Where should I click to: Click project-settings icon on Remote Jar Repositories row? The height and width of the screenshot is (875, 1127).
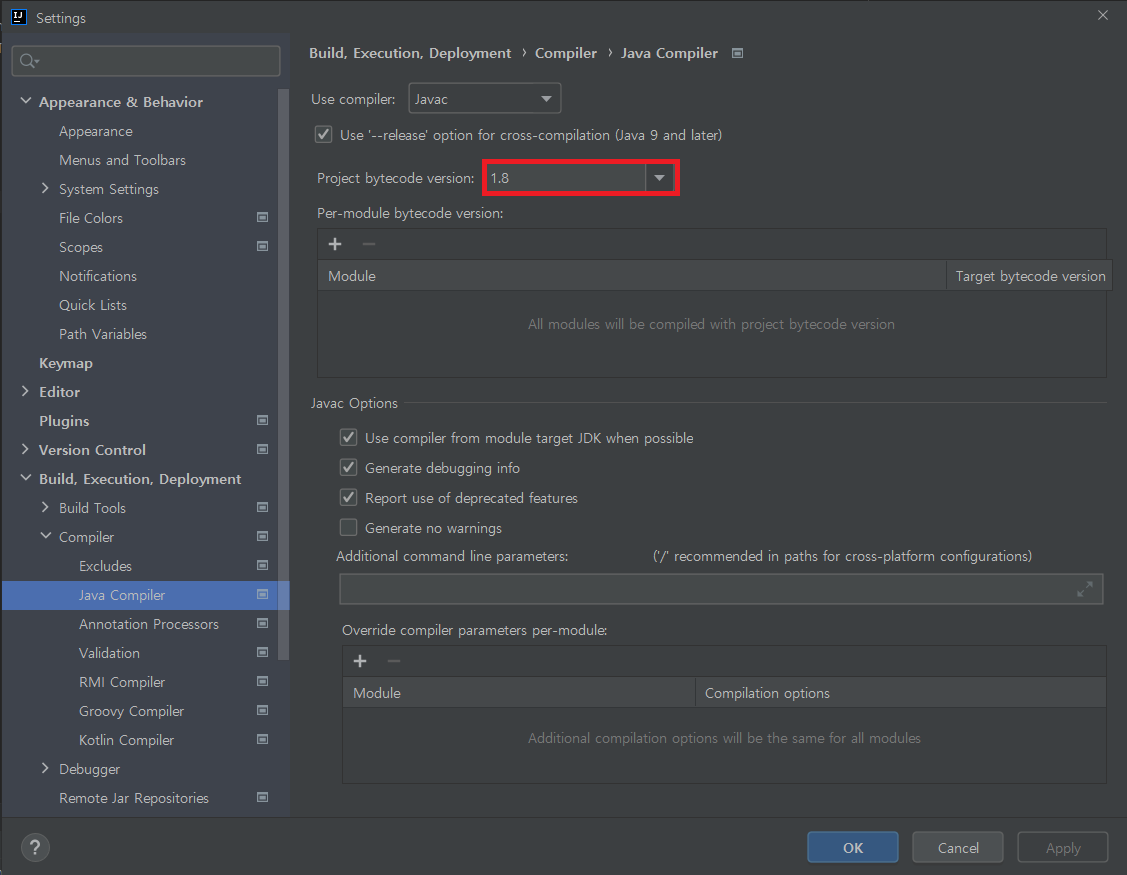262,797
